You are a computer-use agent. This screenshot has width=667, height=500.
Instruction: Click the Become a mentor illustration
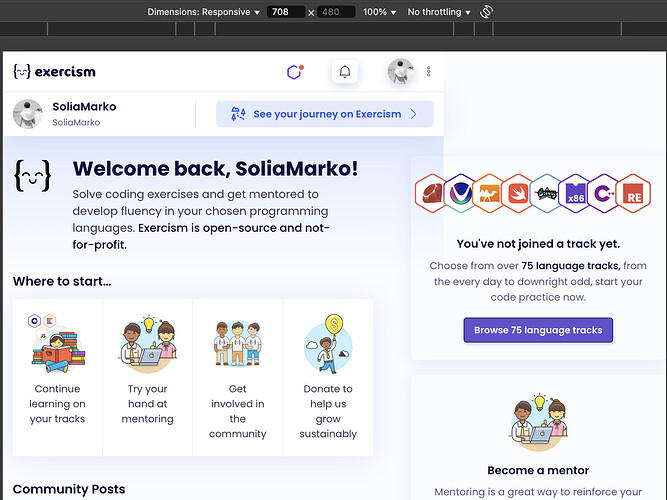(x=539, y=423)
